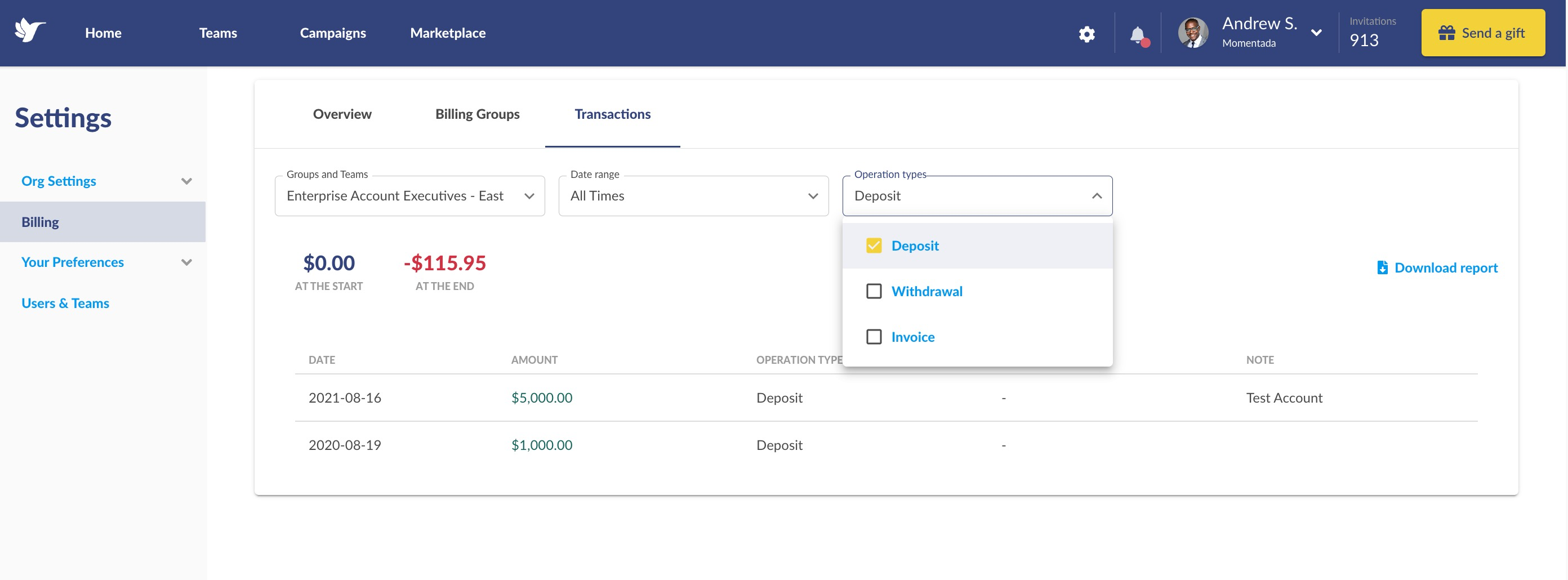Open notifications bell icon
Screen dimensions: 1568x580
click(x=1138, y=35)
